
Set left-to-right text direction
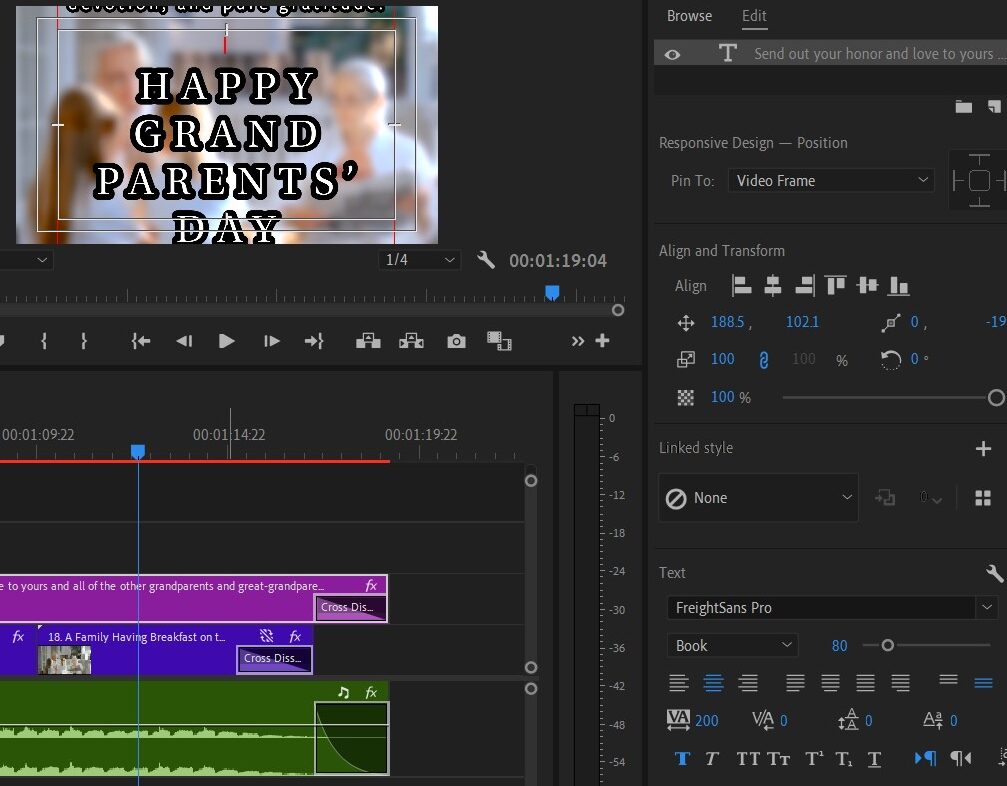925,758
